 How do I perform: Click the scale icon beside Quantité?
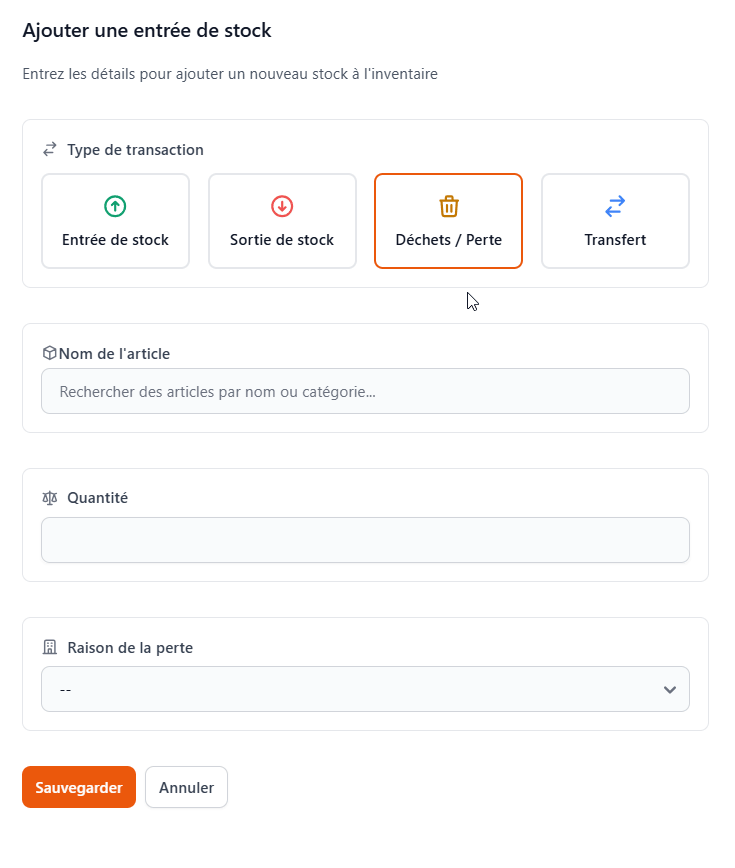[50, 498]
